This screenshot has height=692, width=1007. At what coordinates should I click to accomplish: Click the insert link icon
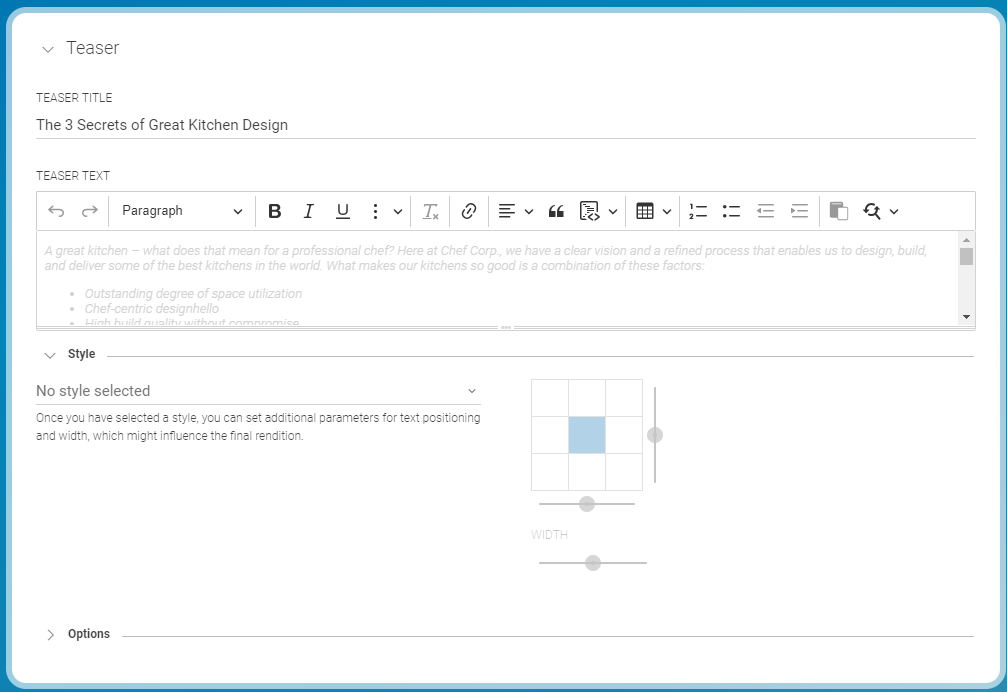click(x=468, y=211)
